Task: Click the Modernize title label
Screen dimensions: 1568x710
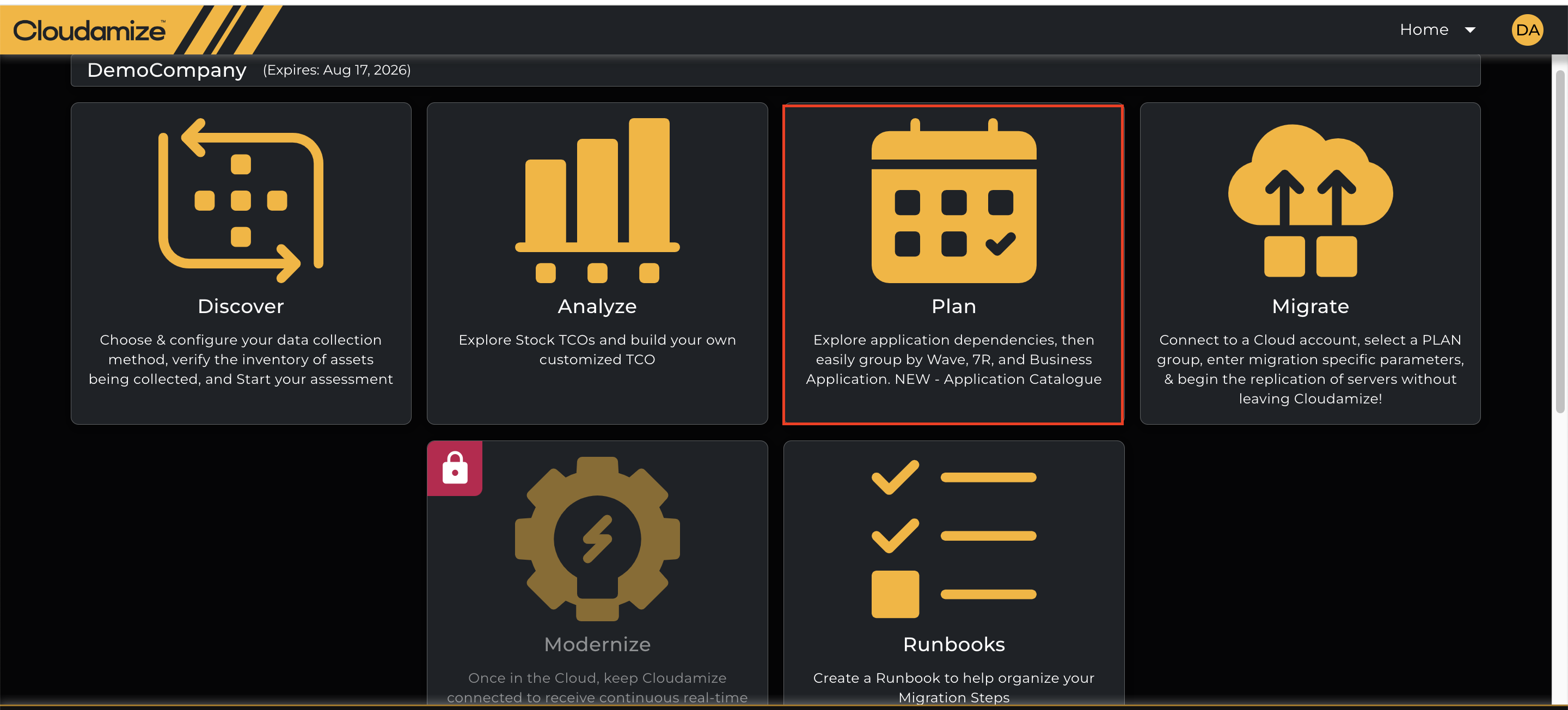Action: (x=597, y=644)
